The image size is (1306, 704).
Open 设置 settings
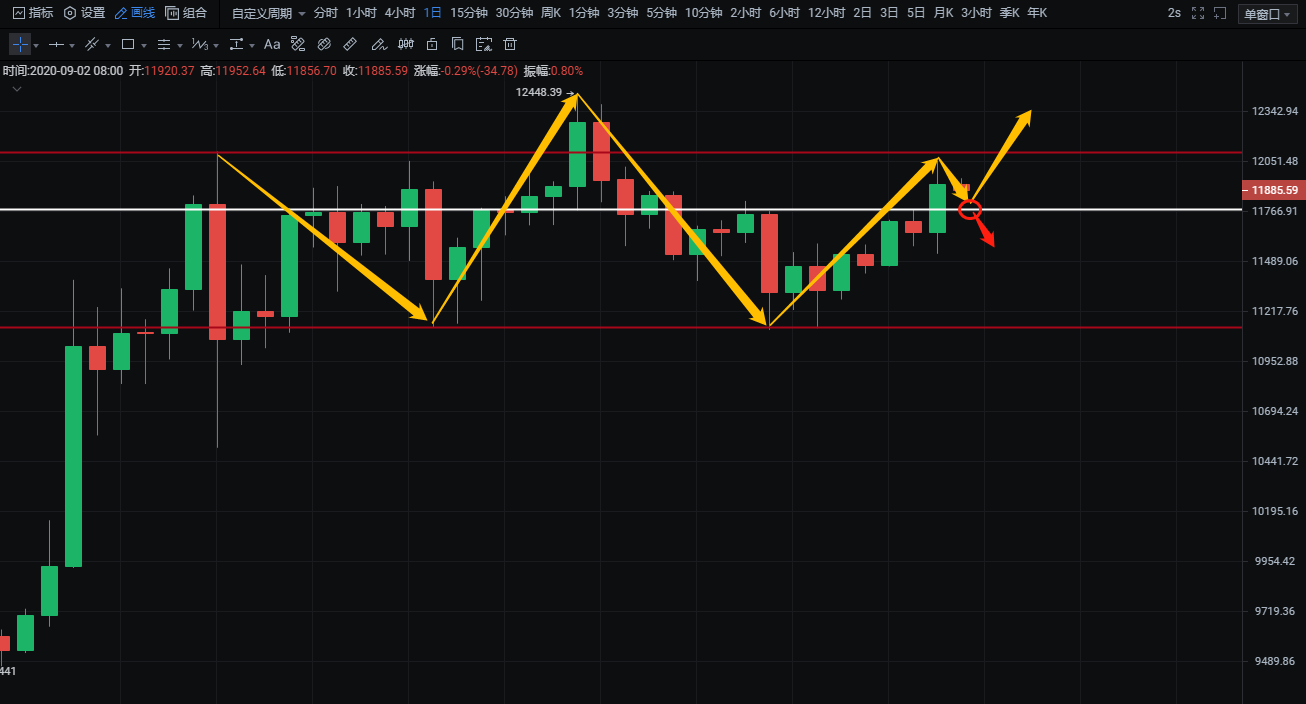pyautogui.click(x=84, y=13)
